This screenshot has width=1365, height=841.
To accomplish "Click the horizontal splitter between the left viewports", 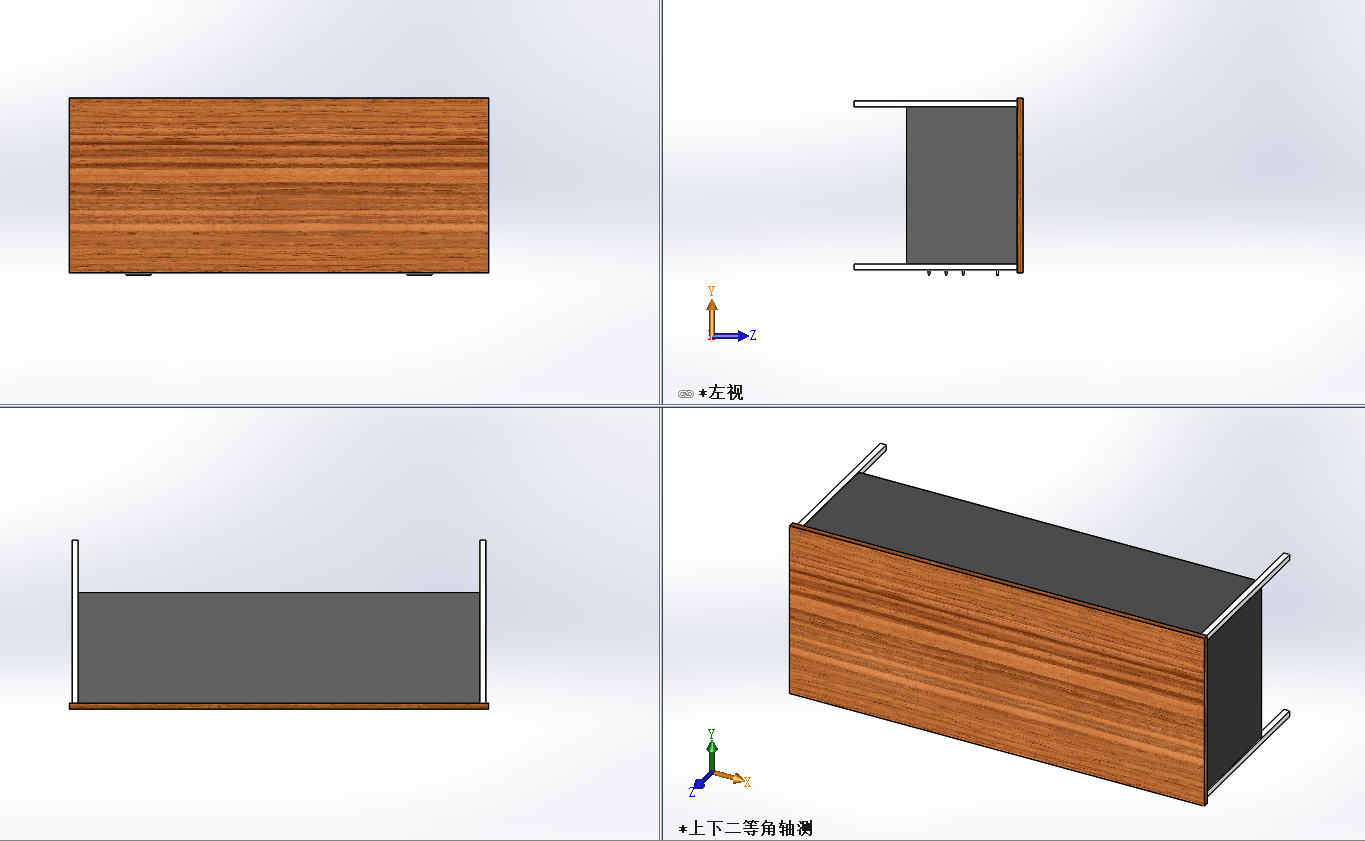I will 330,405.
